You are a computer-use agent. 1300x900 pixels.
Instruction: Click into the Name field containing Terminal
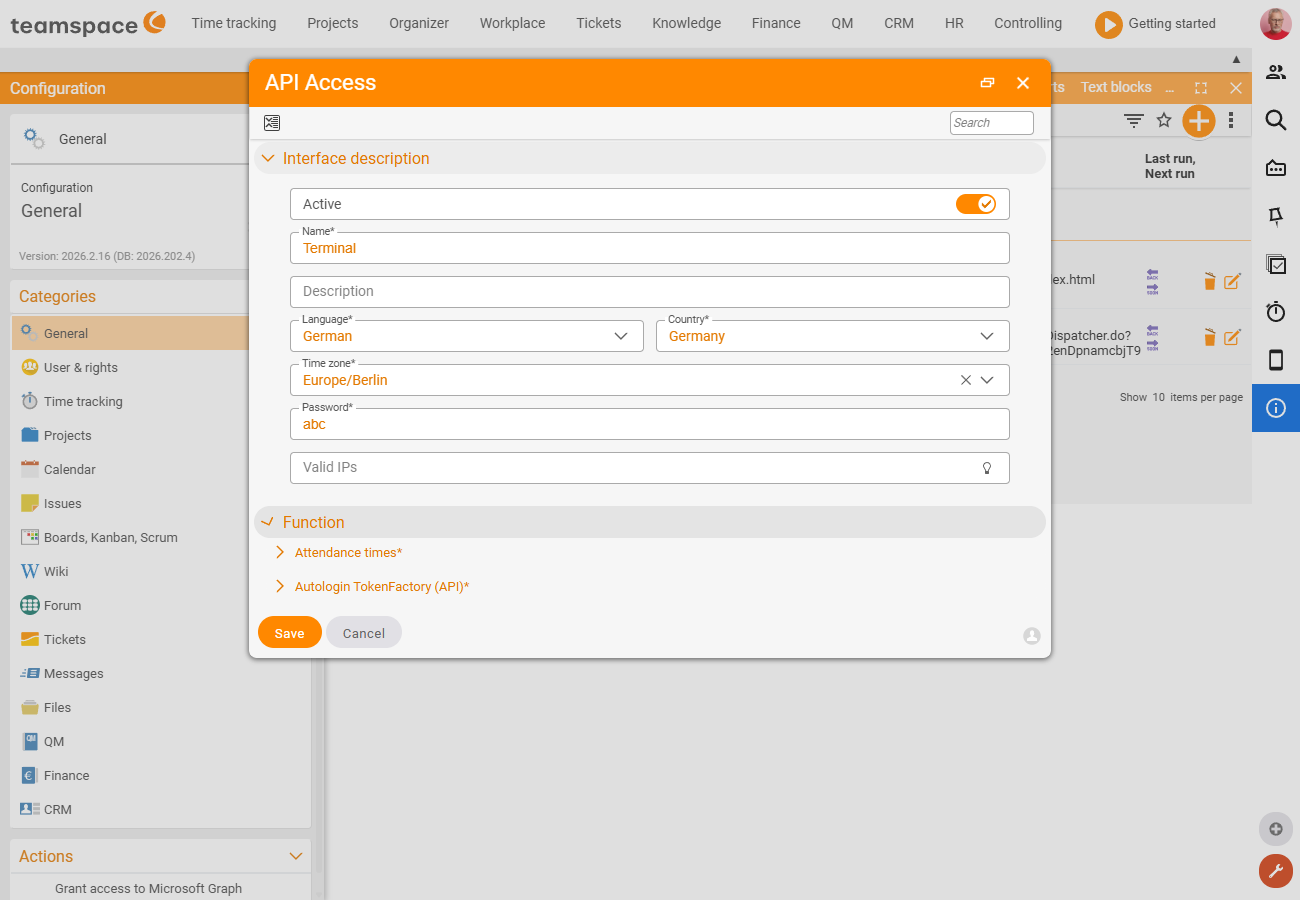click(650, 248)
